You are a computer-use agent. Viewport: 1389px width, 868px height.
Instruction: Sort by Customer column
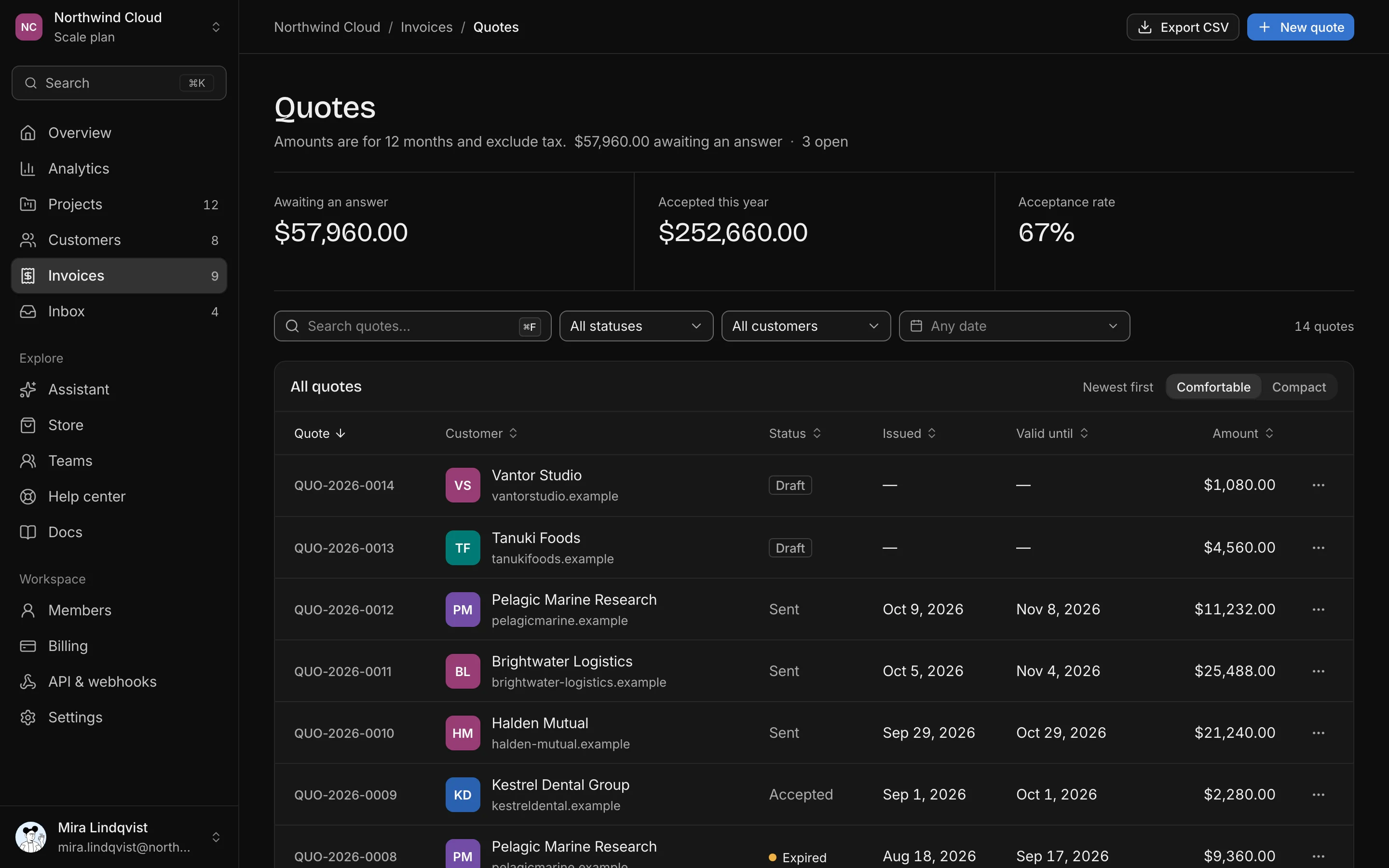481,434
